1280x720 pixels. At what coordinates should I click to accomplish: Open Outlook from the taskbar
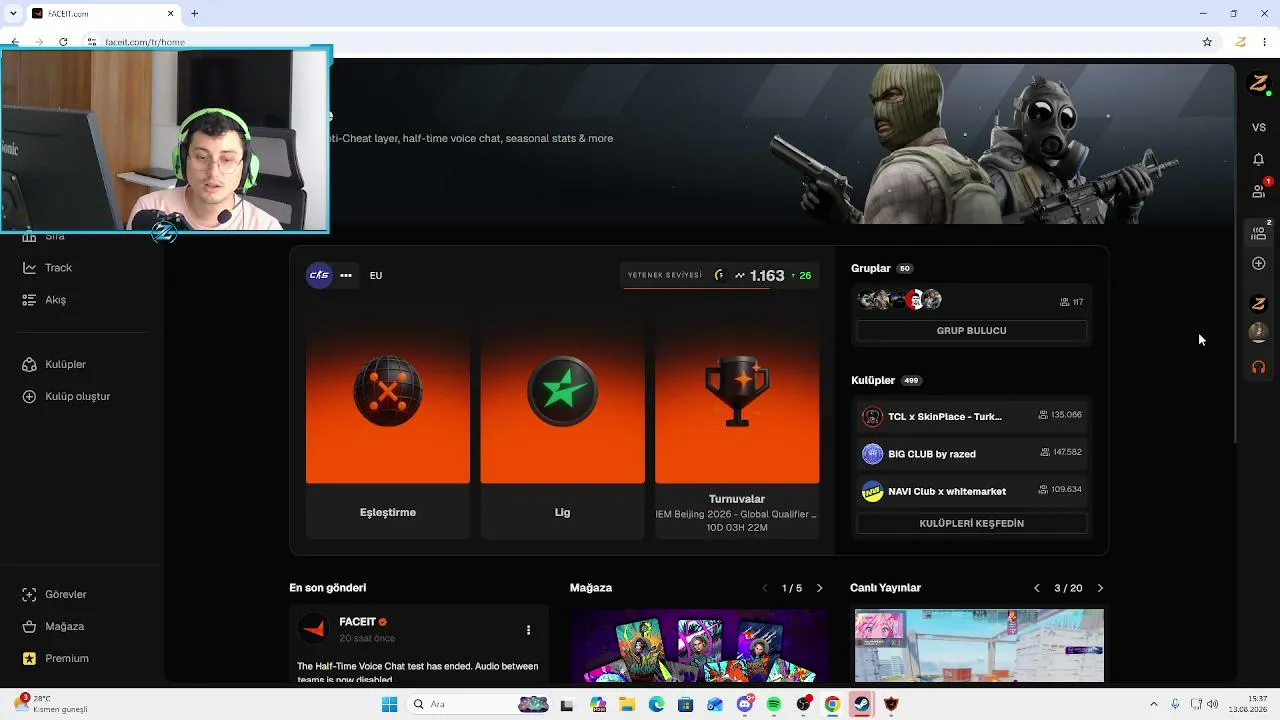coord(715,705)
